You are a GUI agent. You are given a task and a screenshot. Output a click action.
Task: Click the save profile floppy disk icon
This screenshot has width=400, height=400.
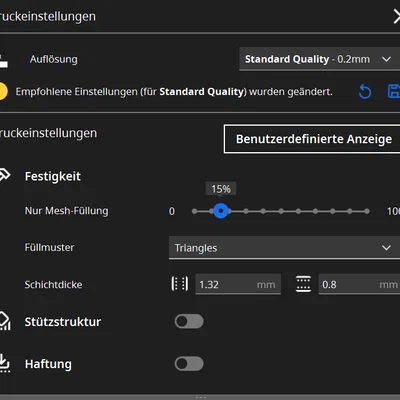(394, 91)
